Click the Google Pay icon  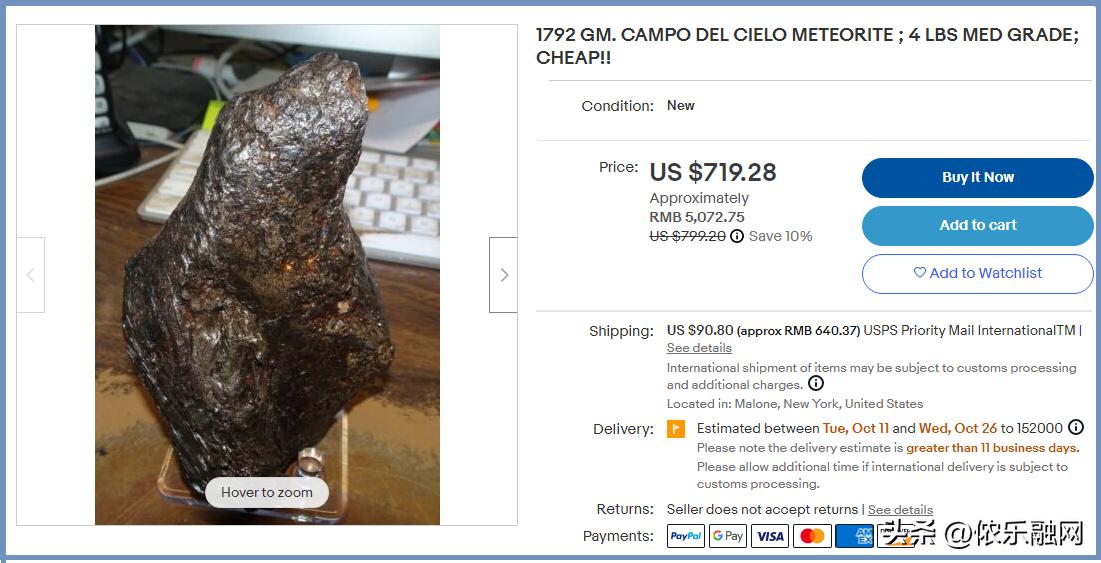(727, 536)
